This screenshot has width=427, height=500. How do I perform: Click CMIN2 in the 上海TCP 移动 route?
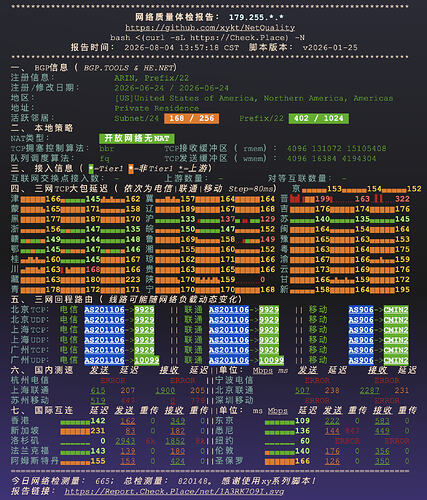coord(396,330)
